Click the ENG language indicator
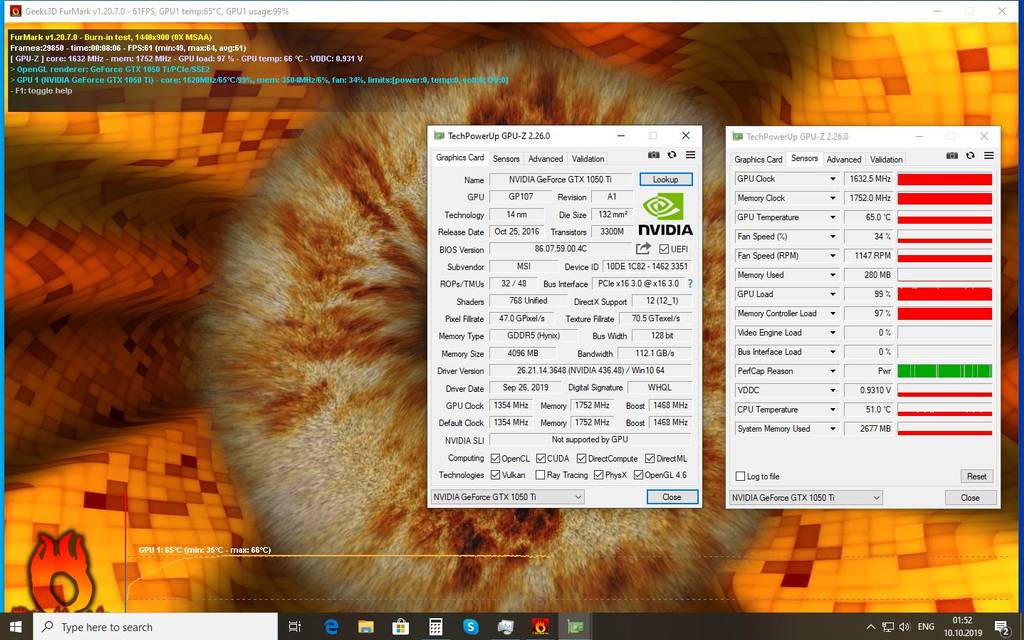This screenshot has width=1024, height=640. pos(926,627)
